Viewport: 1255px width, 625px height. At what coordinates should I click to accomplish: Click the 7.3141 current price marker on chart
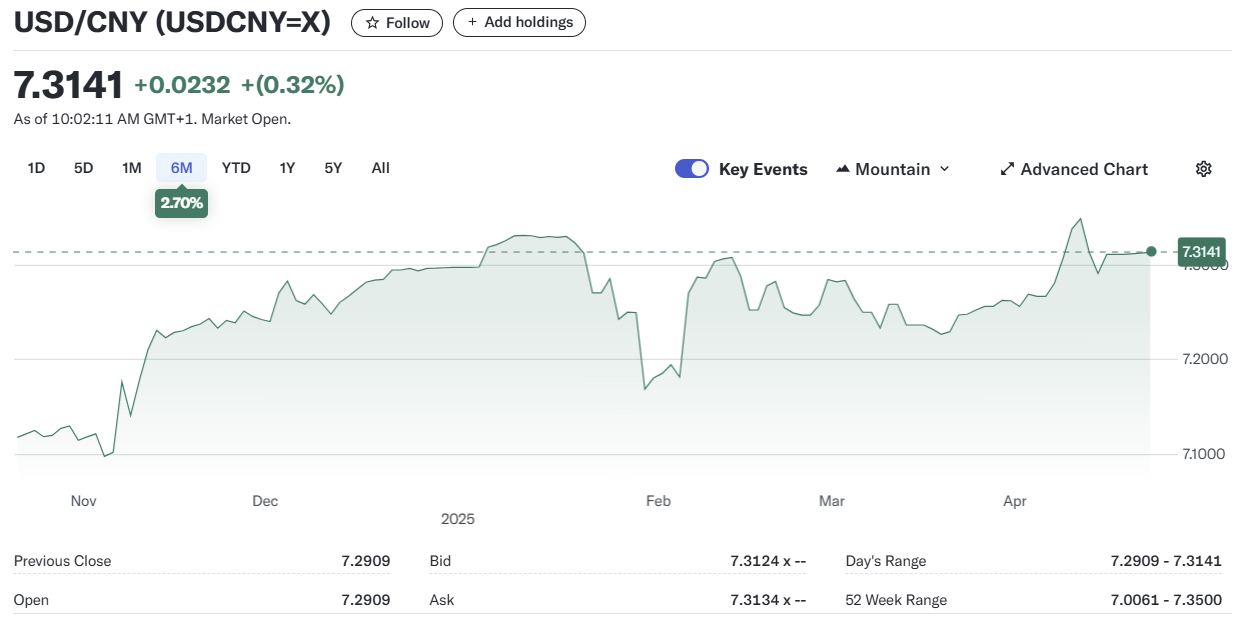pyautogui.click(x=1201, y=251)
